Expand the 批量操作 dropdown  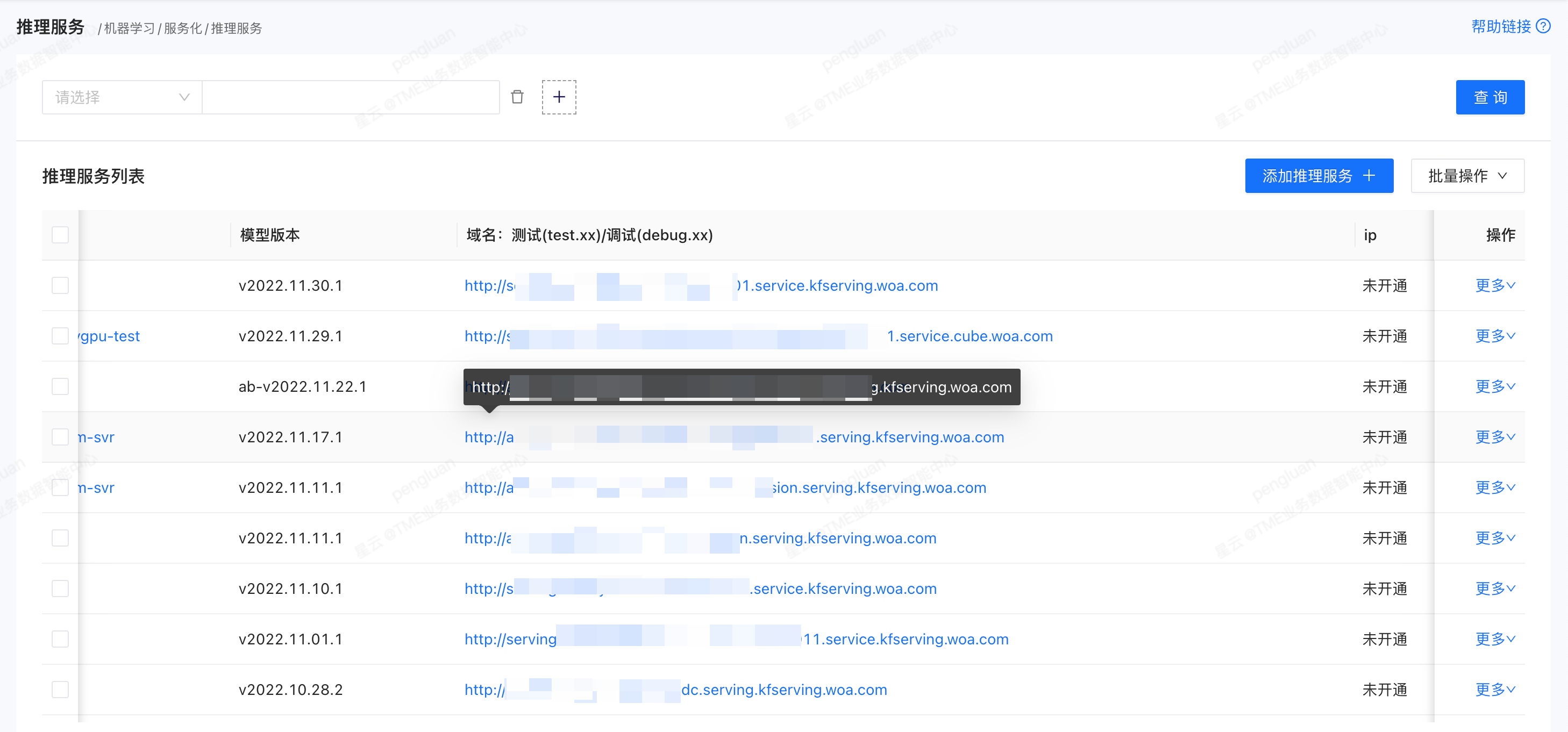(x=1467, y=176)
